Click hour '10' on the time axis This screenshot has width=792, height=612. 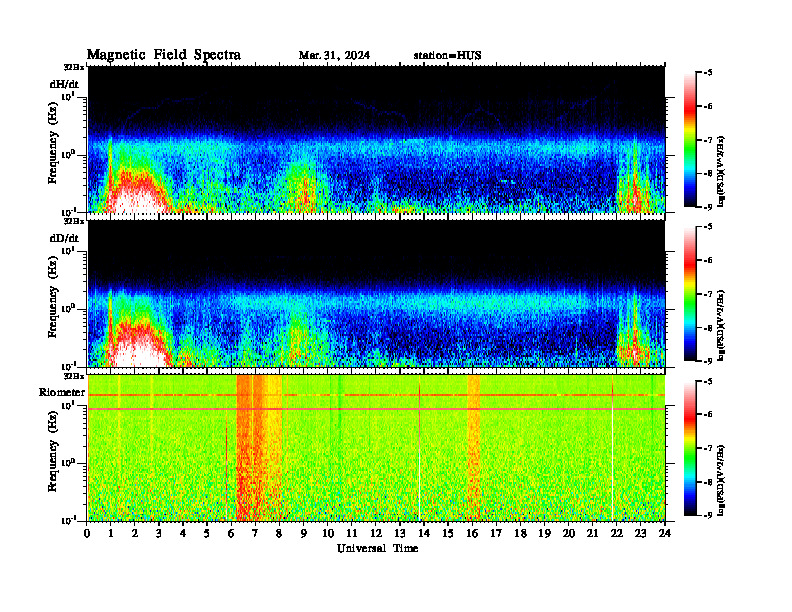327,533
